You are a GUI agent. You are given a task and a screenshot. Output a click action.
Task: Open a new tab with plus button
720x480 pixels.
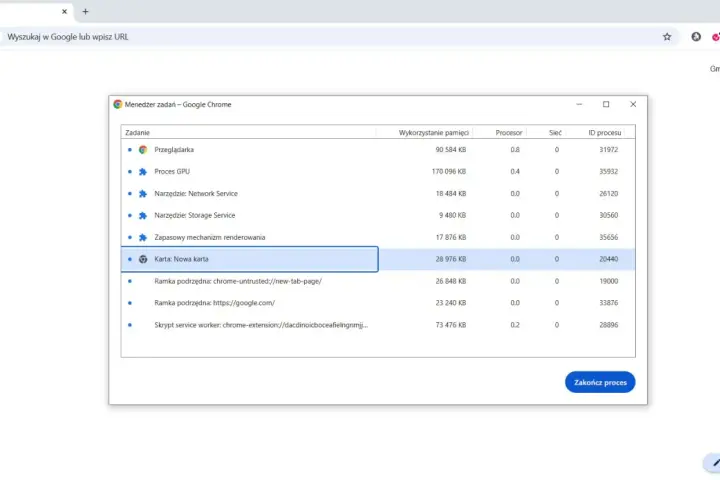(x=85, y=11)
